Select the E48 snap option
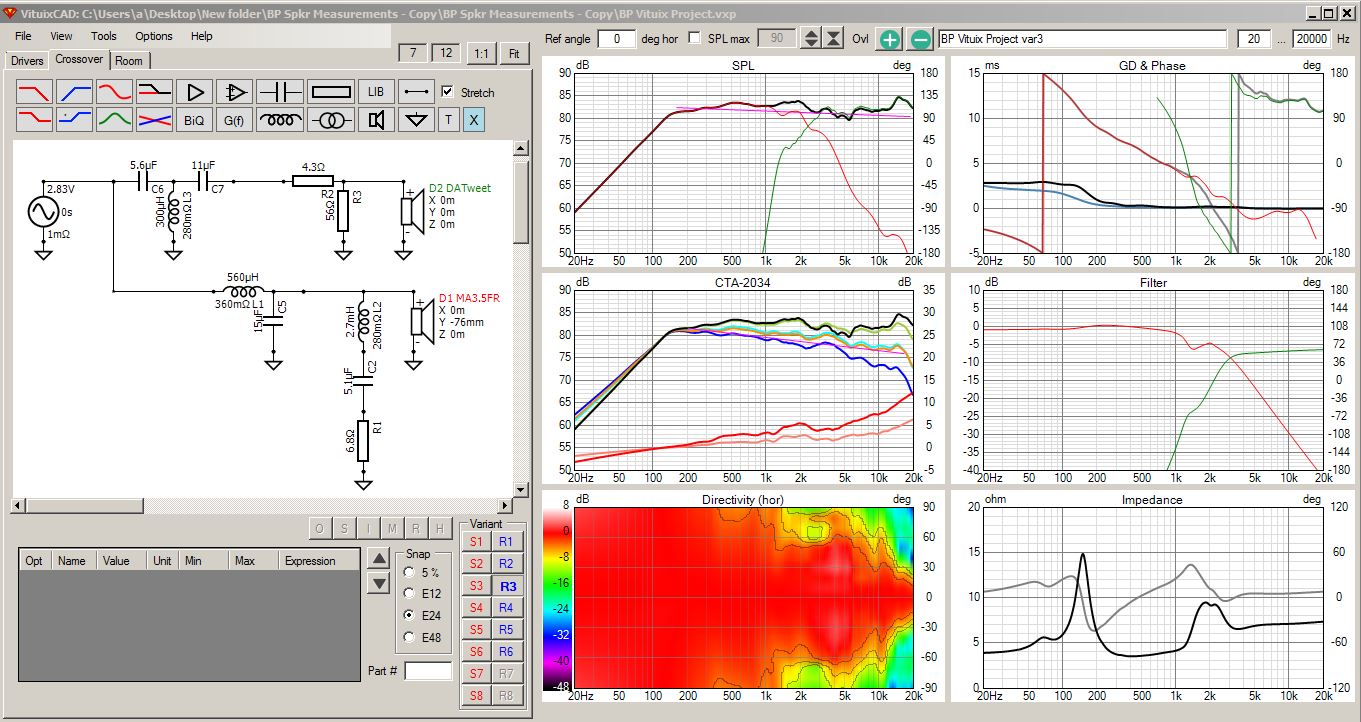The height and width of the screenshot is (722, 1361). pyautogui.click(x=409, y=637)
